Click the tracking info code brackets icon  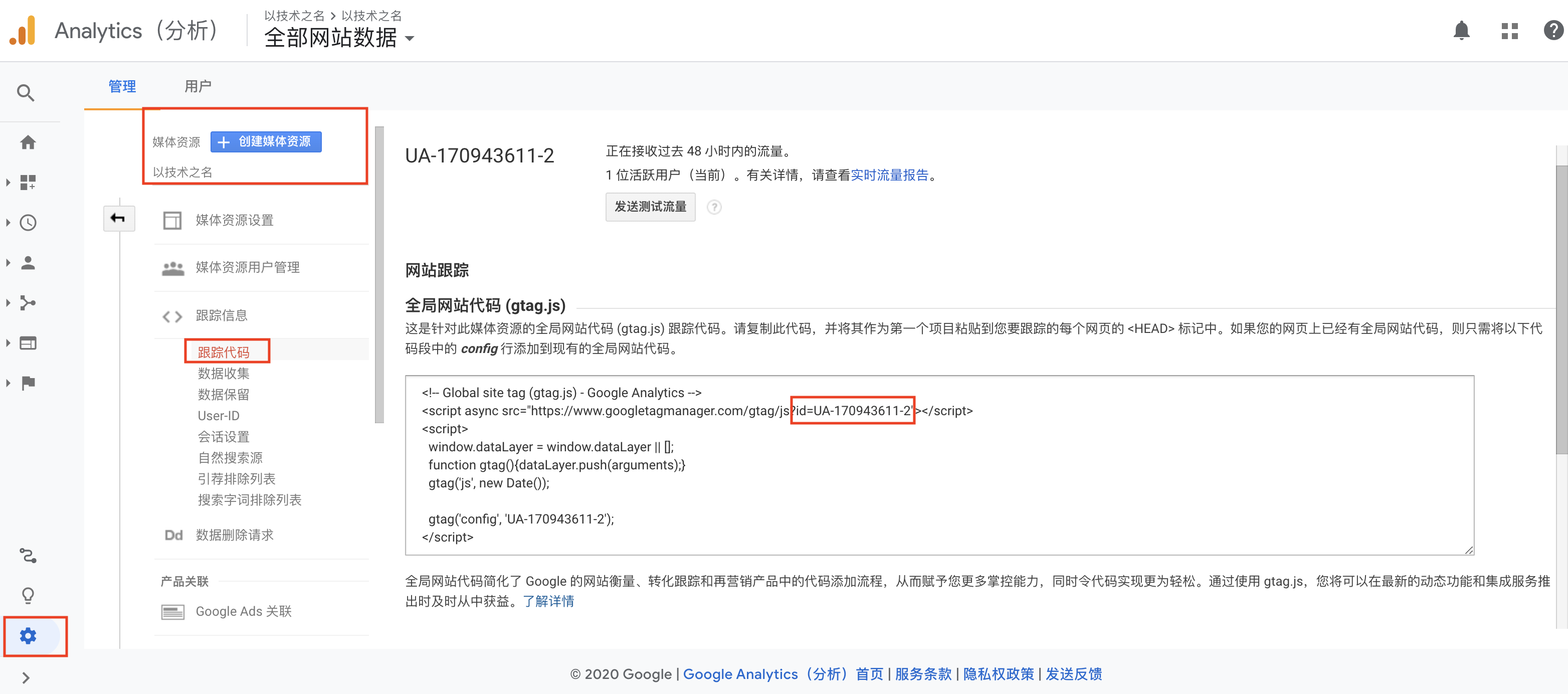[172, 316]
